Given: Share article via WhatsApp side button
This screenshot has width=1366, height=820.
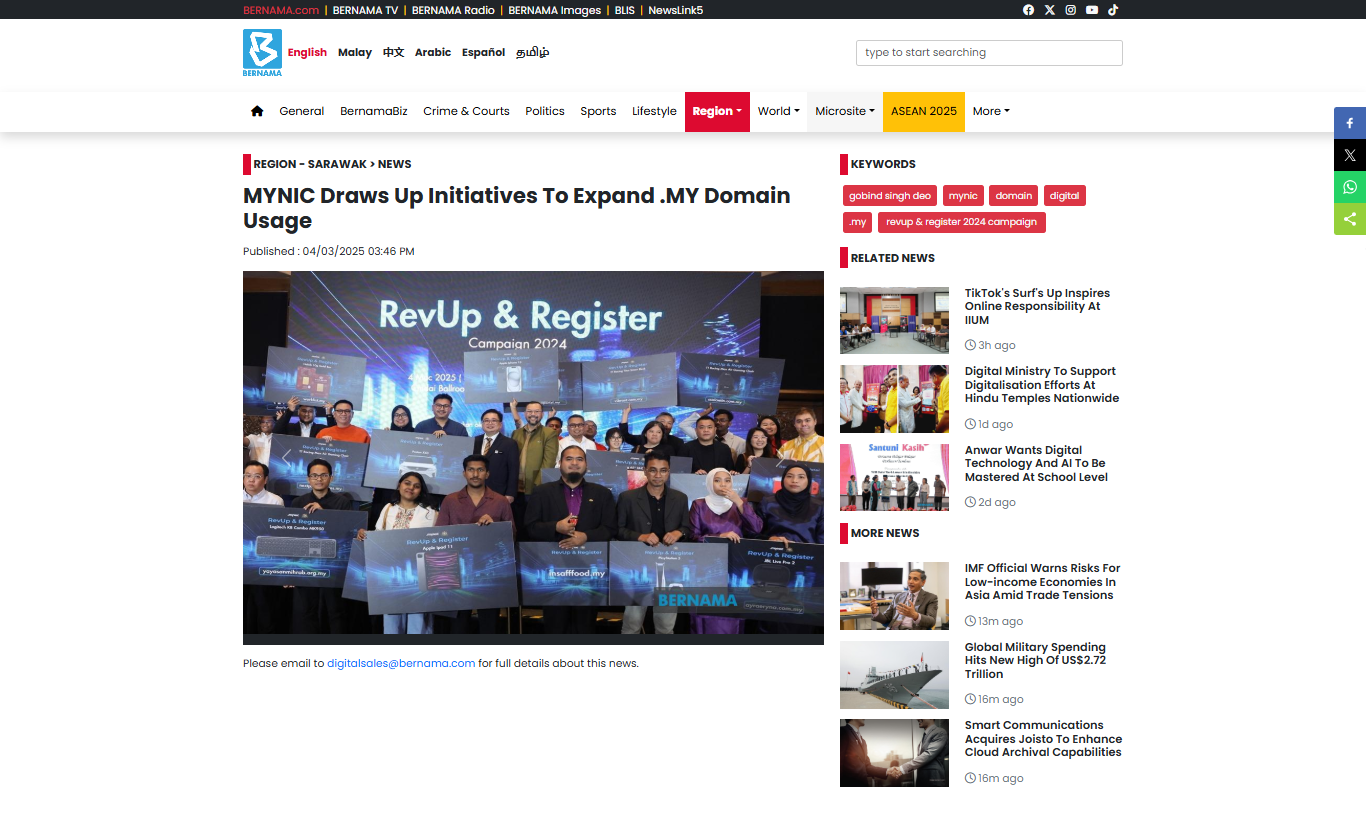Looking at the screenshot, I should pos(1349,187).
